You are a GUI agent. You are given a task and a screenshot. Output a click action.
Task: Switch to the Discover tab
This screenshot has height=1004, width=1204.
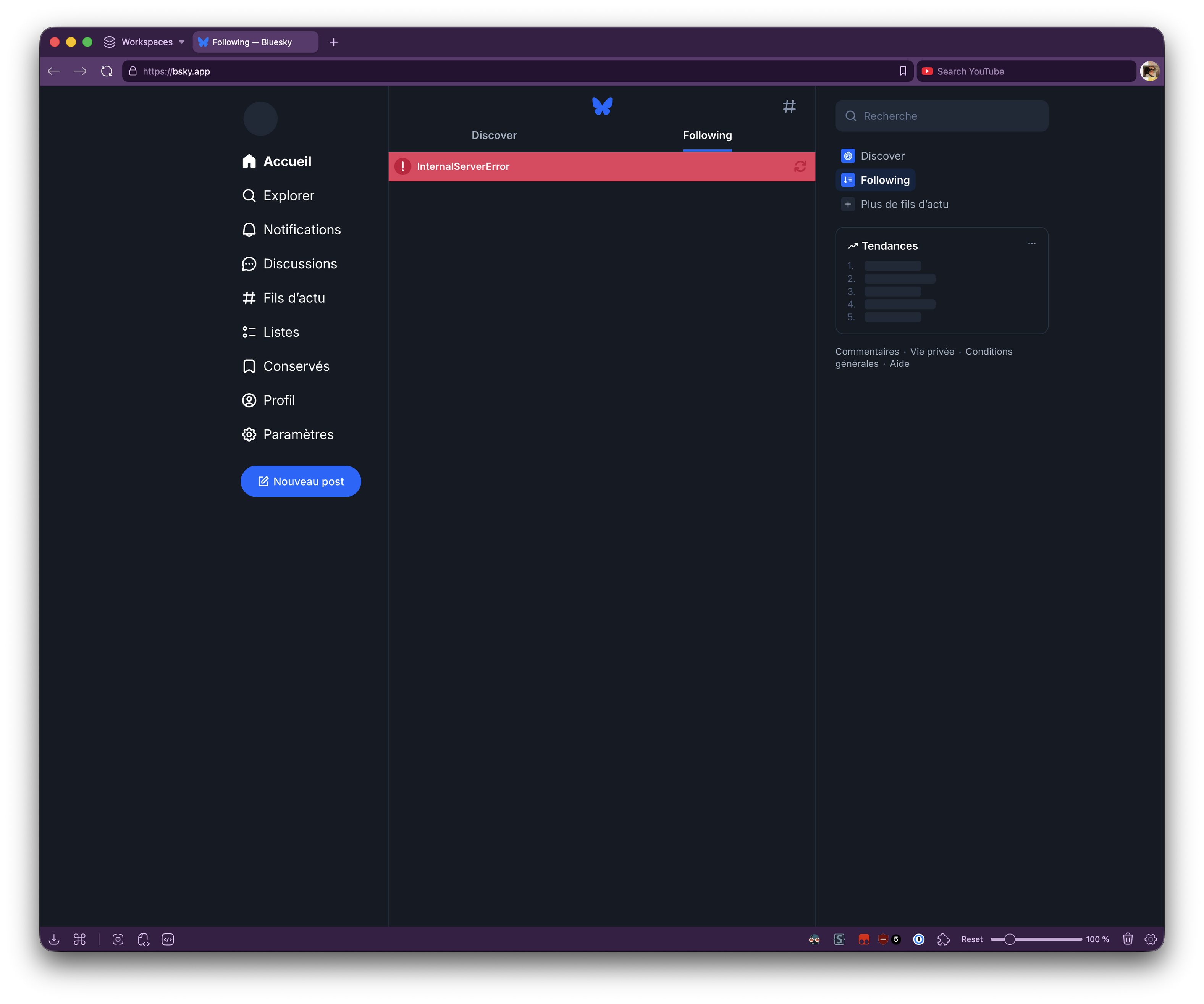(494, 136)
